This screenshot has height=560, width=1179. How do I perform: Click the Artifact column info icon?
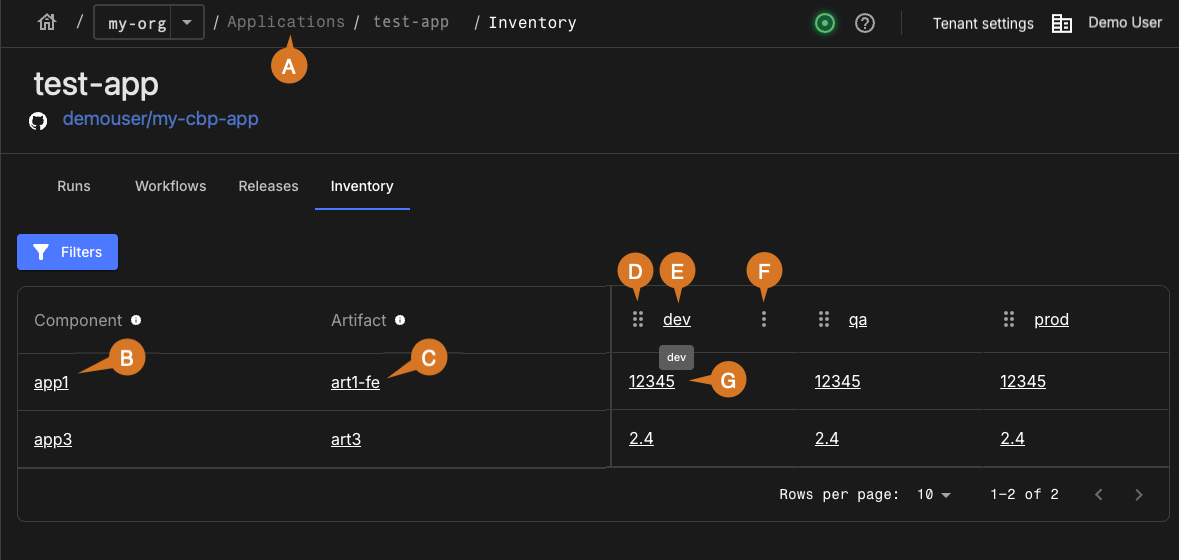[x=400, y=320]
